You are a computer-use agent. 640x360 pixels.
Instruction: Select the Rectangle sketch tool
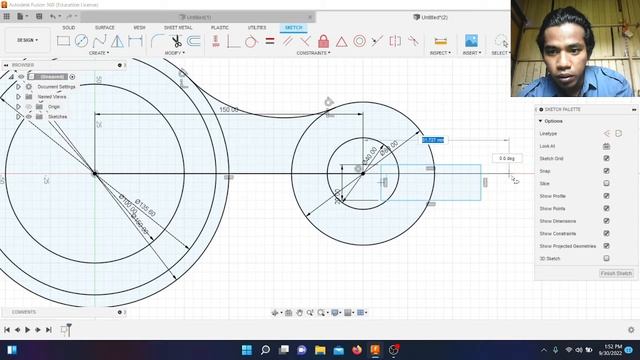63,41
